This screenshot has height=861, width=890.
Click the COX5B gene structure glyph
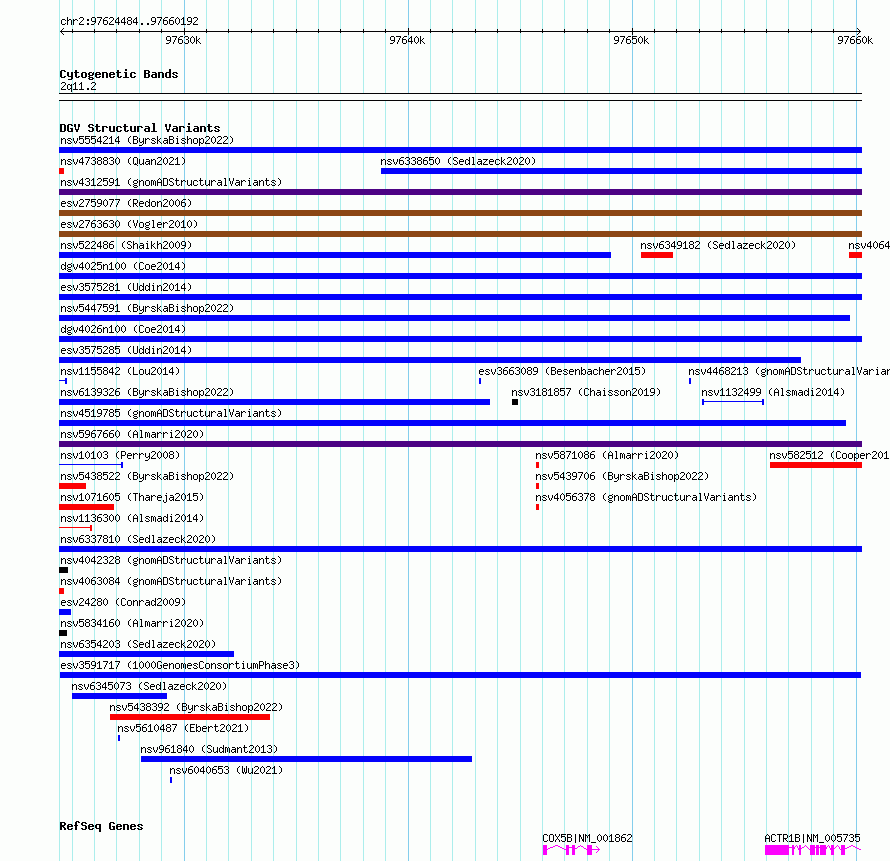(571, 850)
